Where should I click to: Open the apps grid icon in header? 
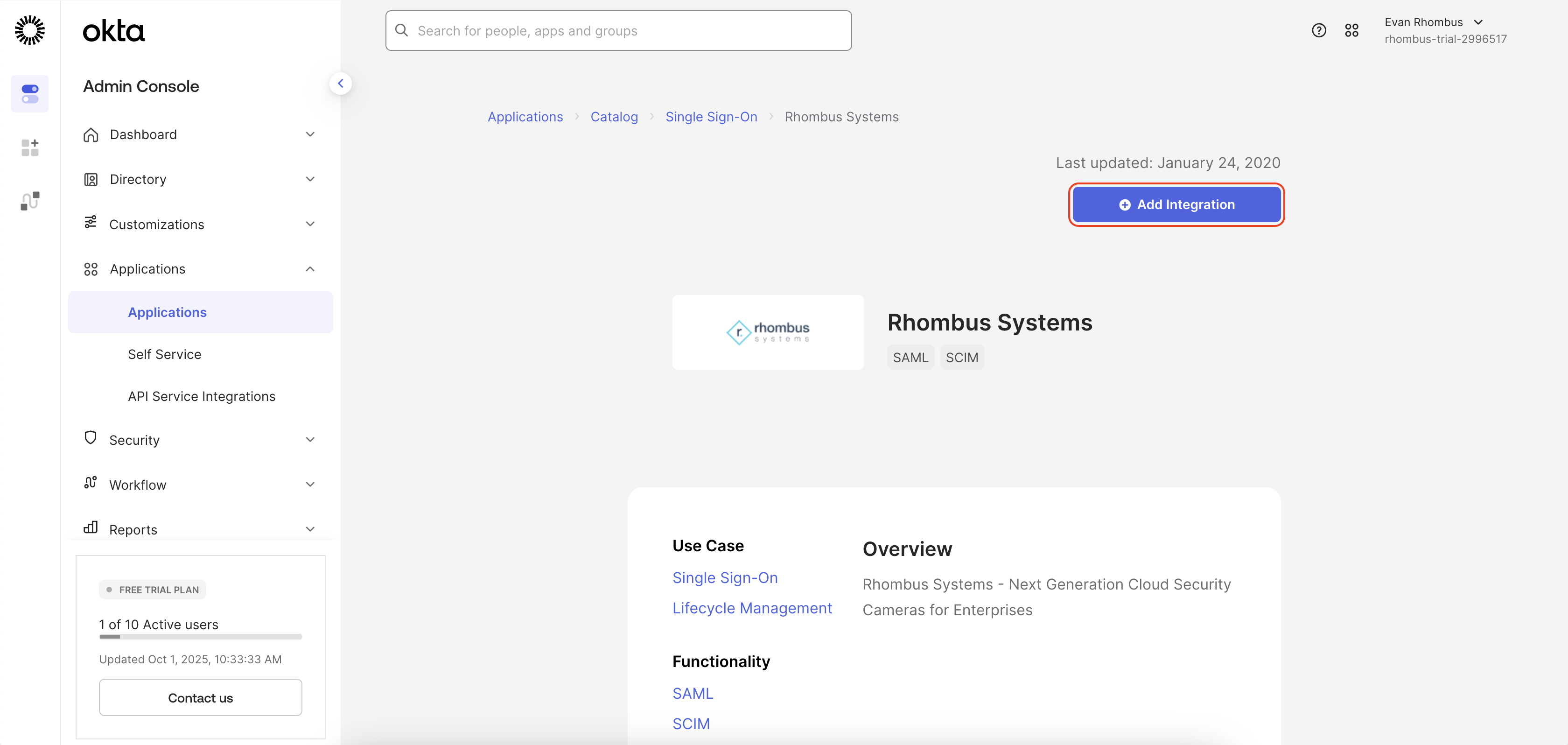click(1351, 30)
